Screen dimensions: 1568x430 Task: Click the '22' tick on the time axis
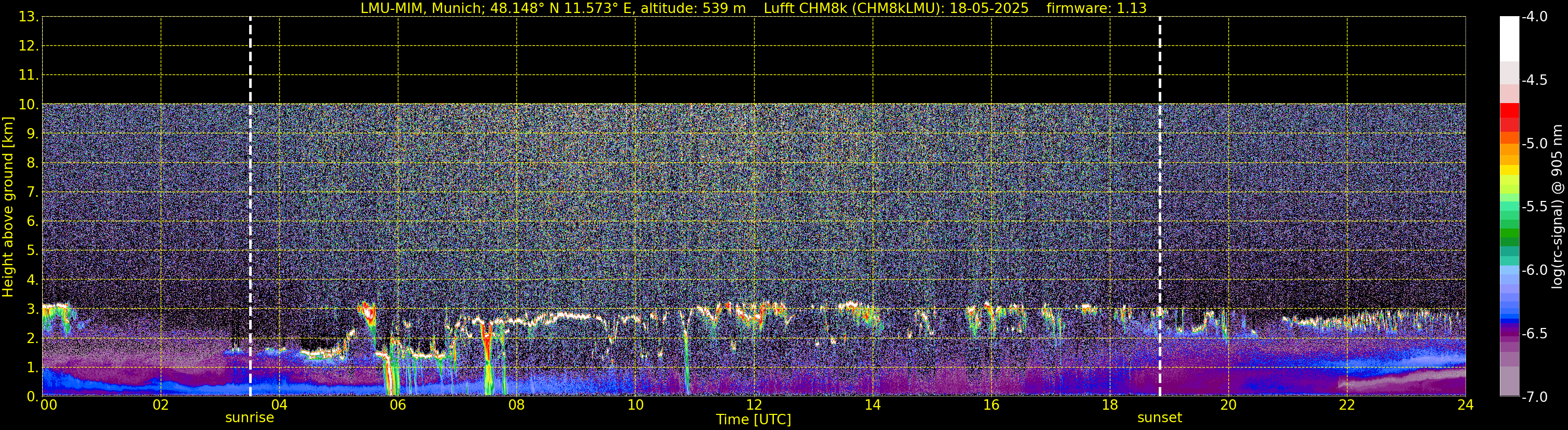pos(1347,406)
